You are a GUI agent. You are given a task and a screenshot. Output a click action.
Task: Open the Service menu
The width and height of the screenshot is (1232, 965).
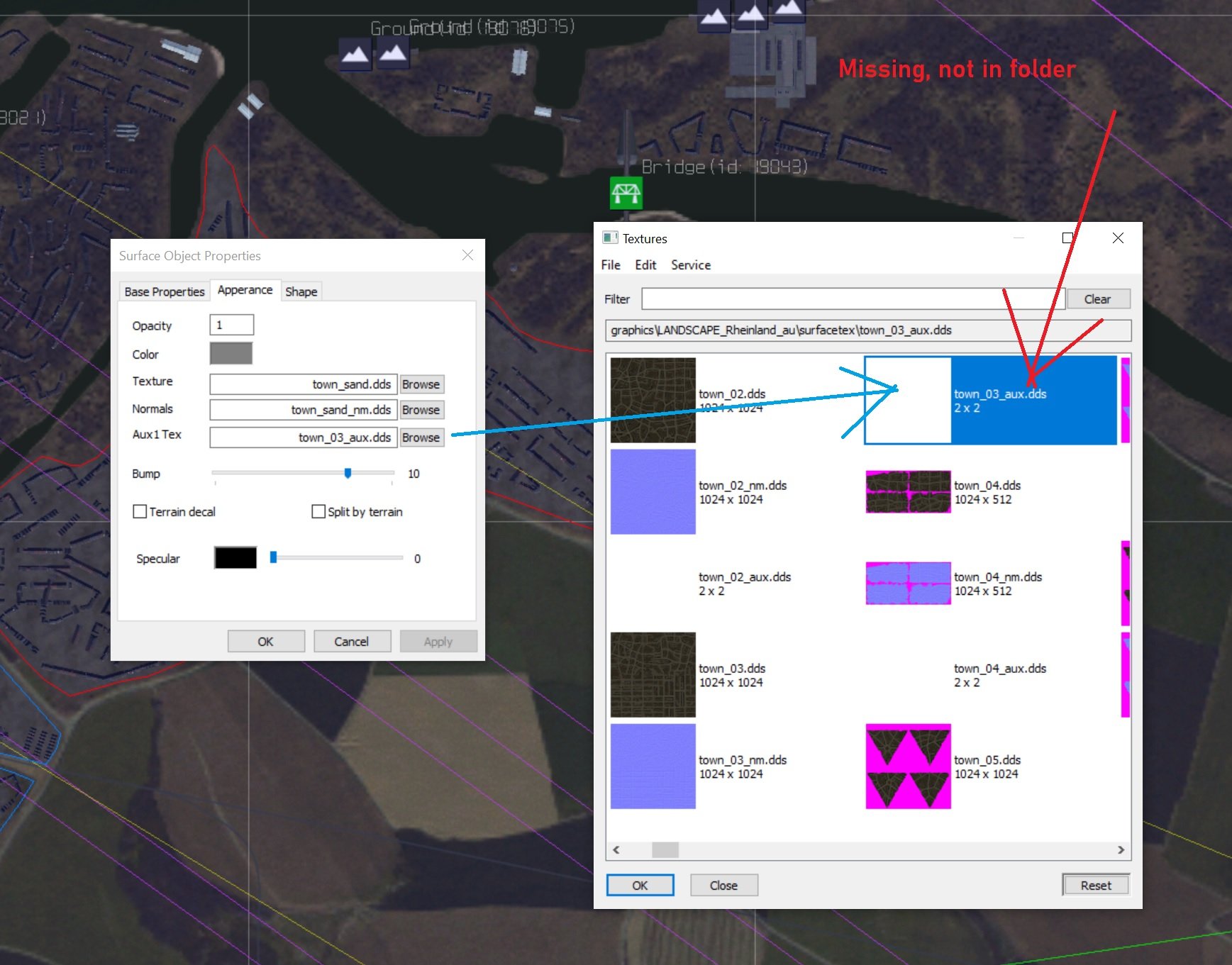tap(691, 264)
